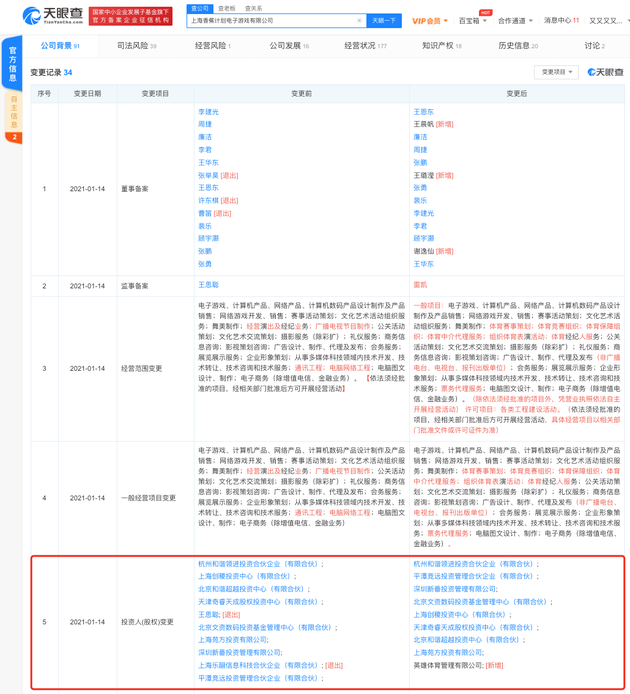
Task: Select the 知识产权 tab
Action: point(441,45)
